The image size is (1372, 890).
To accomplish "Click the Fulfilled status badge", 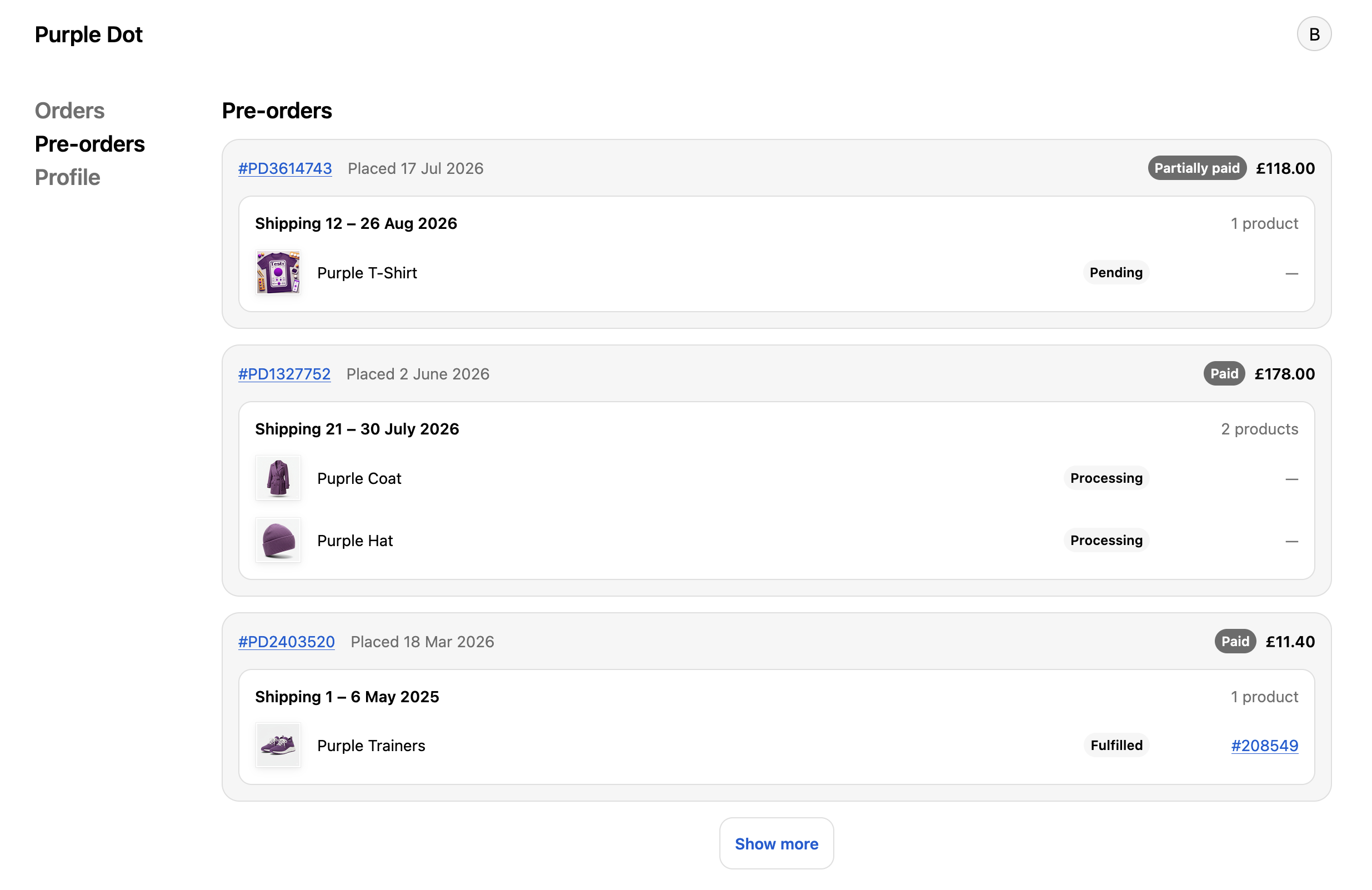I will (1116, 746).
